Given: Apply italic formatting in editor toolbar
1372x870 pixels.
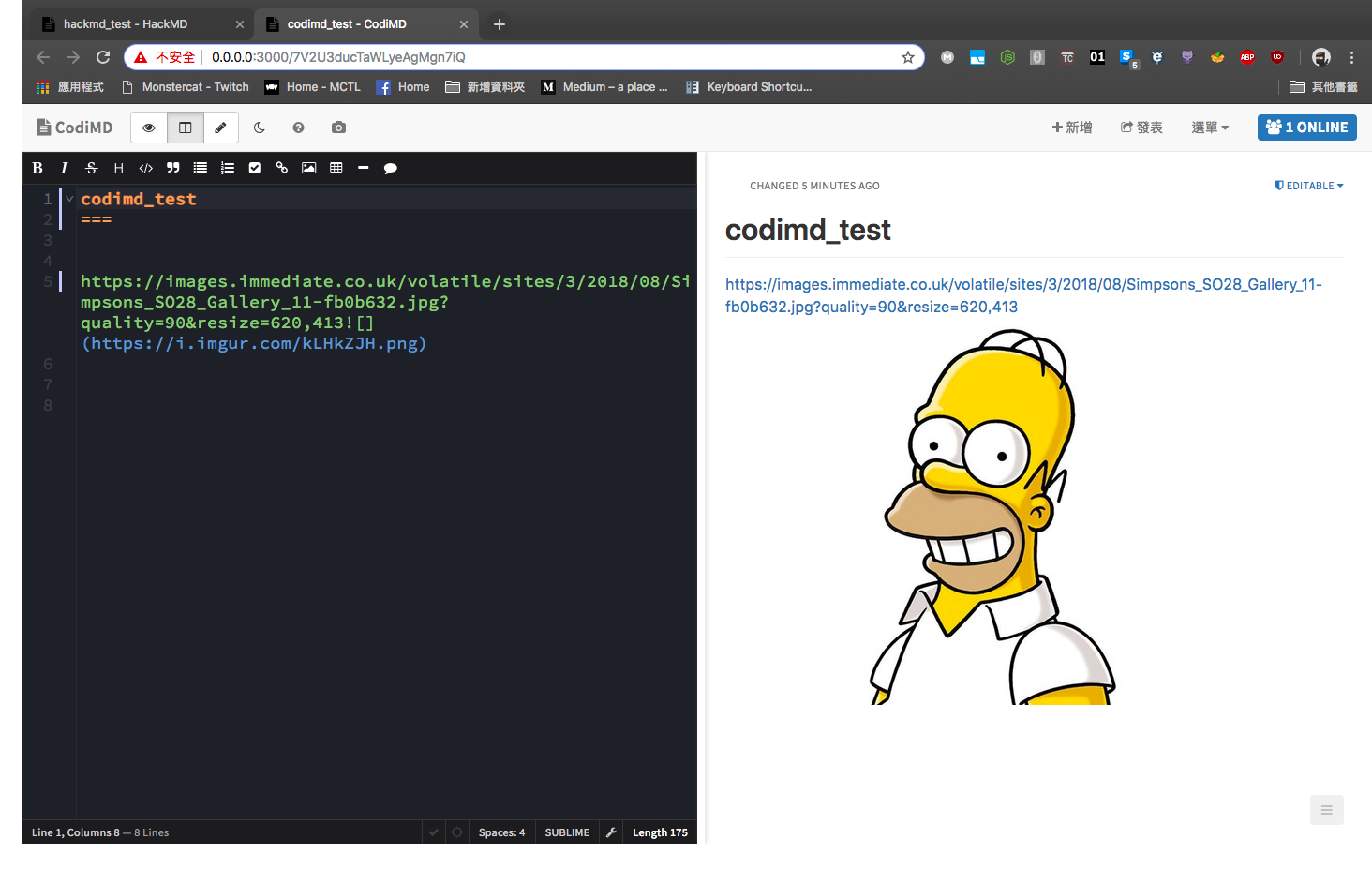Looking at the screenshot, I should coord(64,168).
